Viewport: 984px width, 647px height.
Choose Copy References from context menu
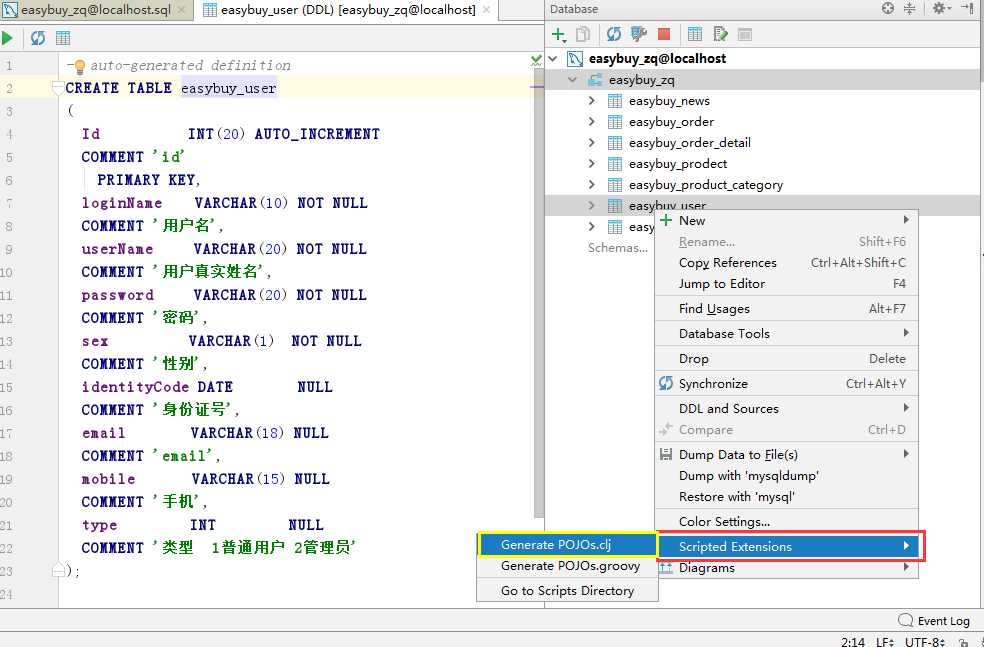pyautogui.click(x=786, y=263)
